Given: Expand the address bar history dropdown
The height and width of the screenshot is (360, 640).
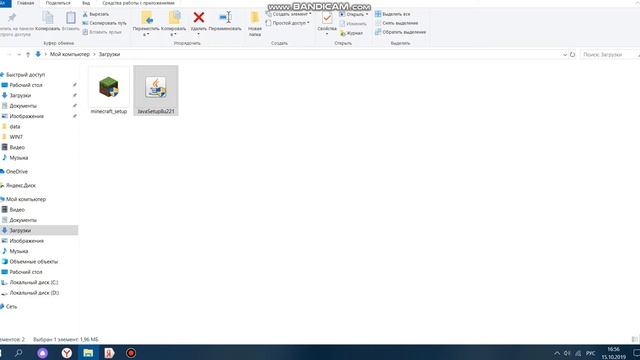Looking at the screenshot, I should click(x=565, y=54).
